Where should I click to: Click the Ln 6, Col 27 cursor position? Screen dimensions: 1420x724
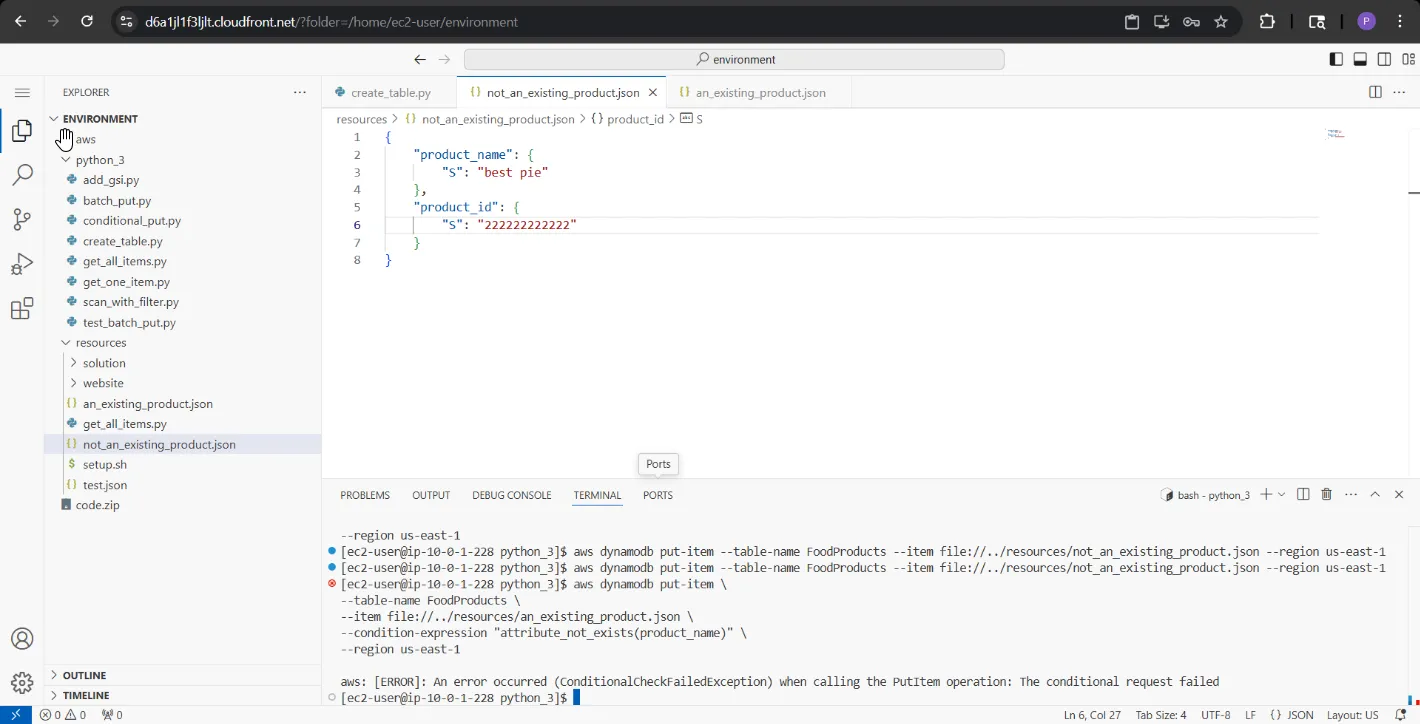(x=1092, y=715)
